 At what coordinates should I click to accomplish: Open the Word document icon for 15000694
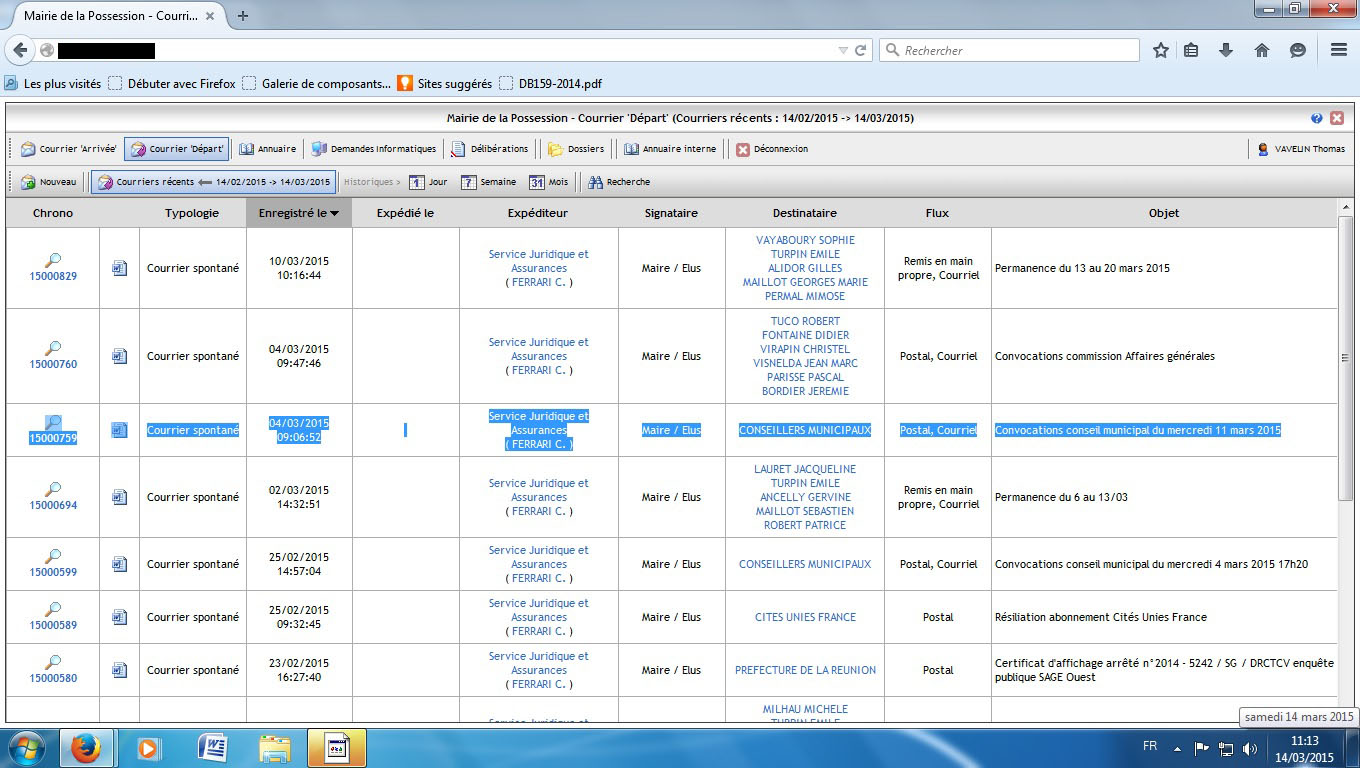119,497
